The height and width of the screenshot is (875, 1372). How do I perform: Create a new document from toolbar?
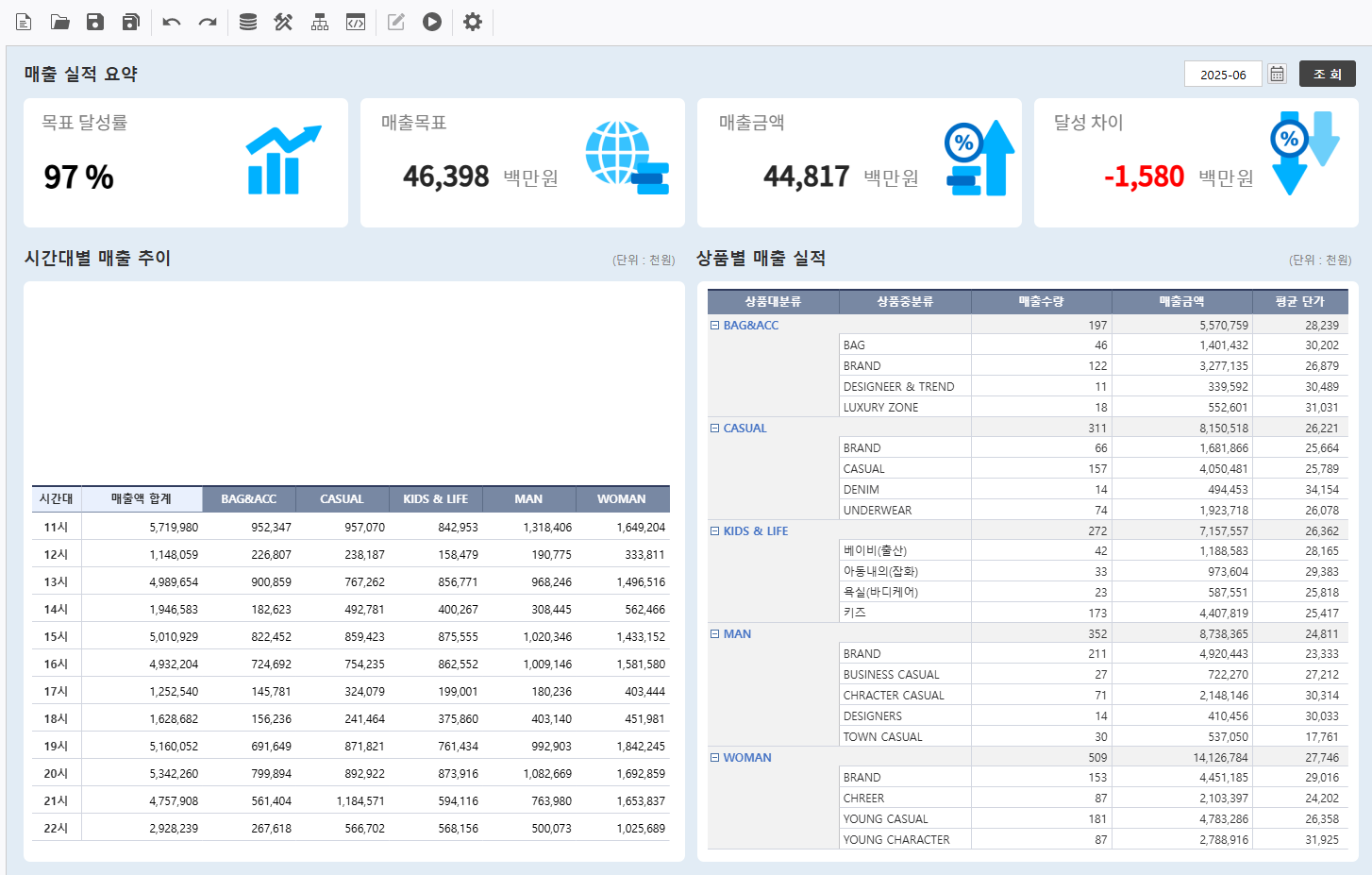[24, 22]
